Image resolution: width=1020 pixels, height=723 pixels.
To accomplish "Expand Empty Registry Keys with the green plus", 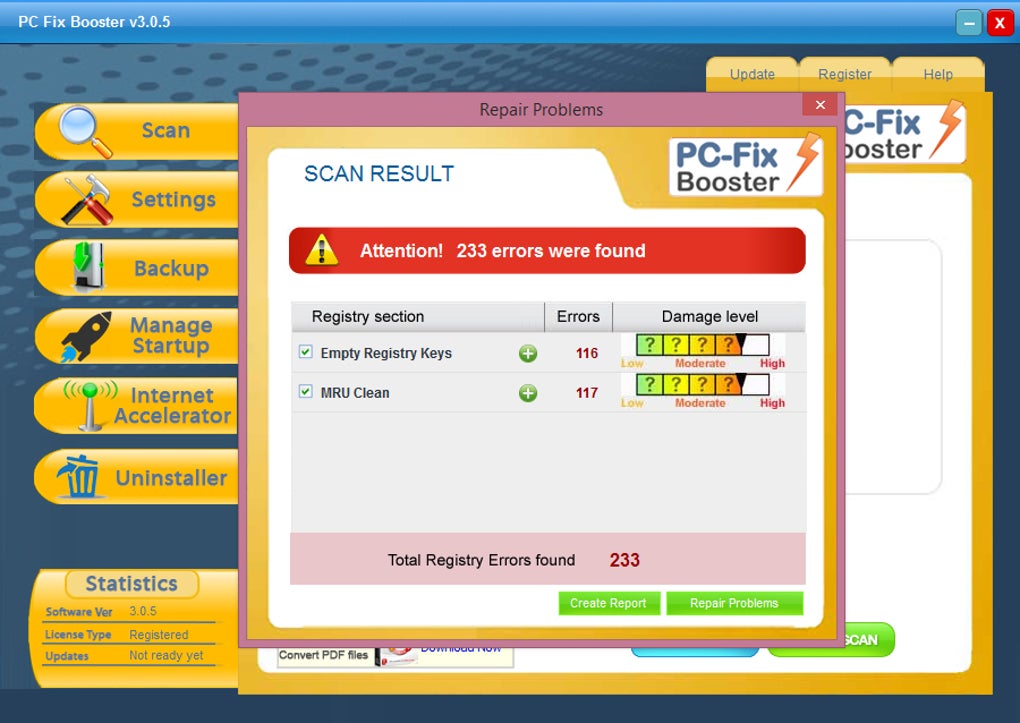I will [x=528, y=353].
